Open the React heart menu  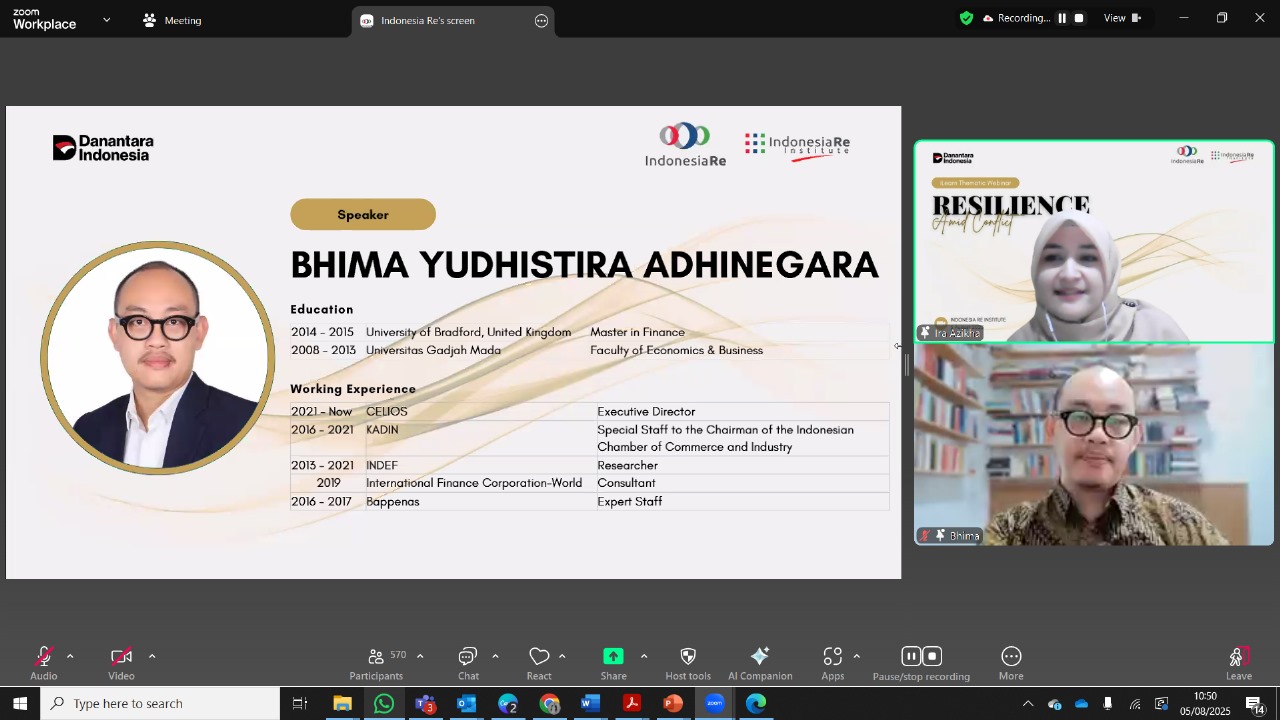539,663
